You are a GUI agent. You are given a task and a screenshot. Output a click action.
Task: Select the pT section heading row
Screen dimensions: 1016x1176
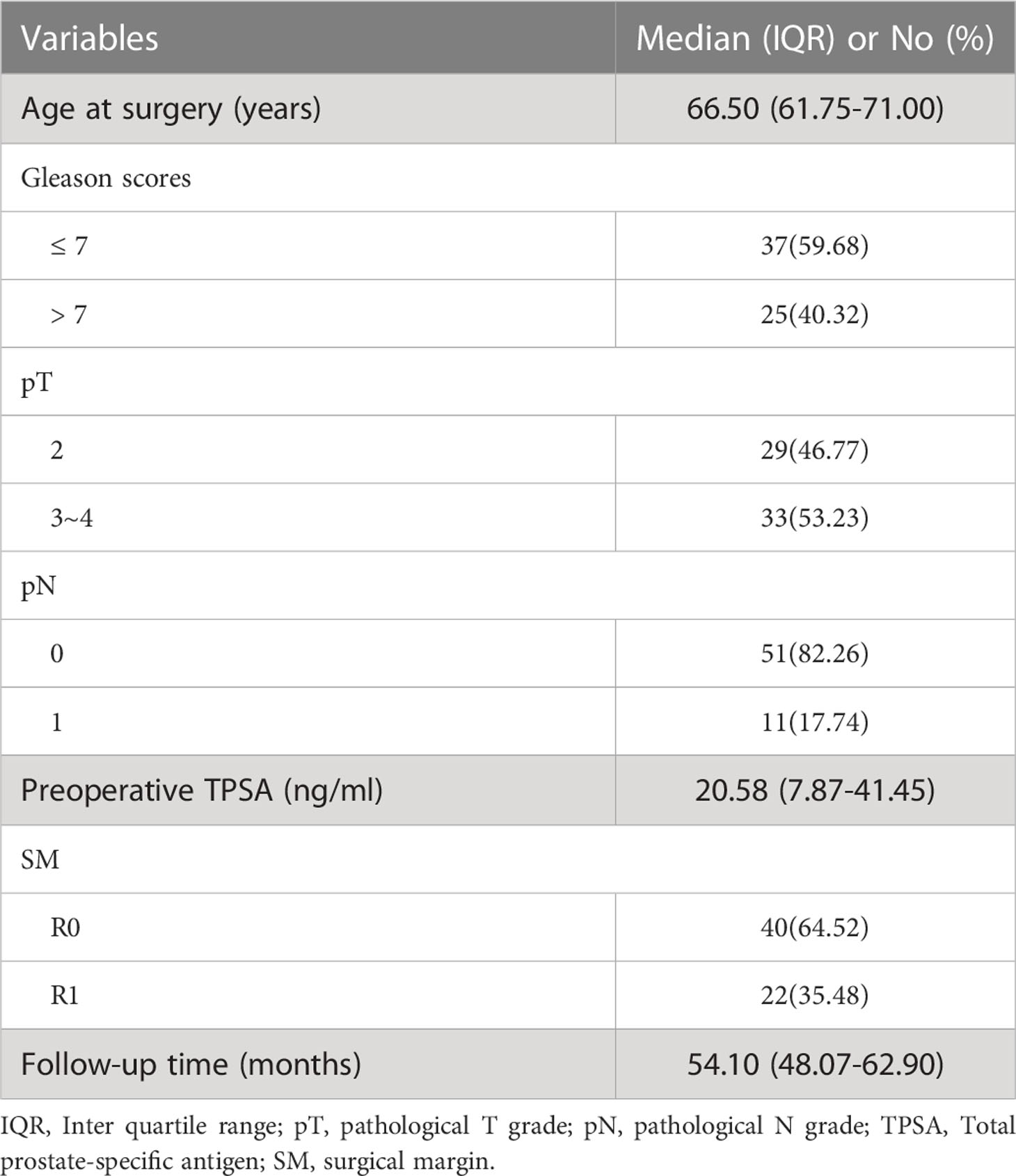coord(508,382)
